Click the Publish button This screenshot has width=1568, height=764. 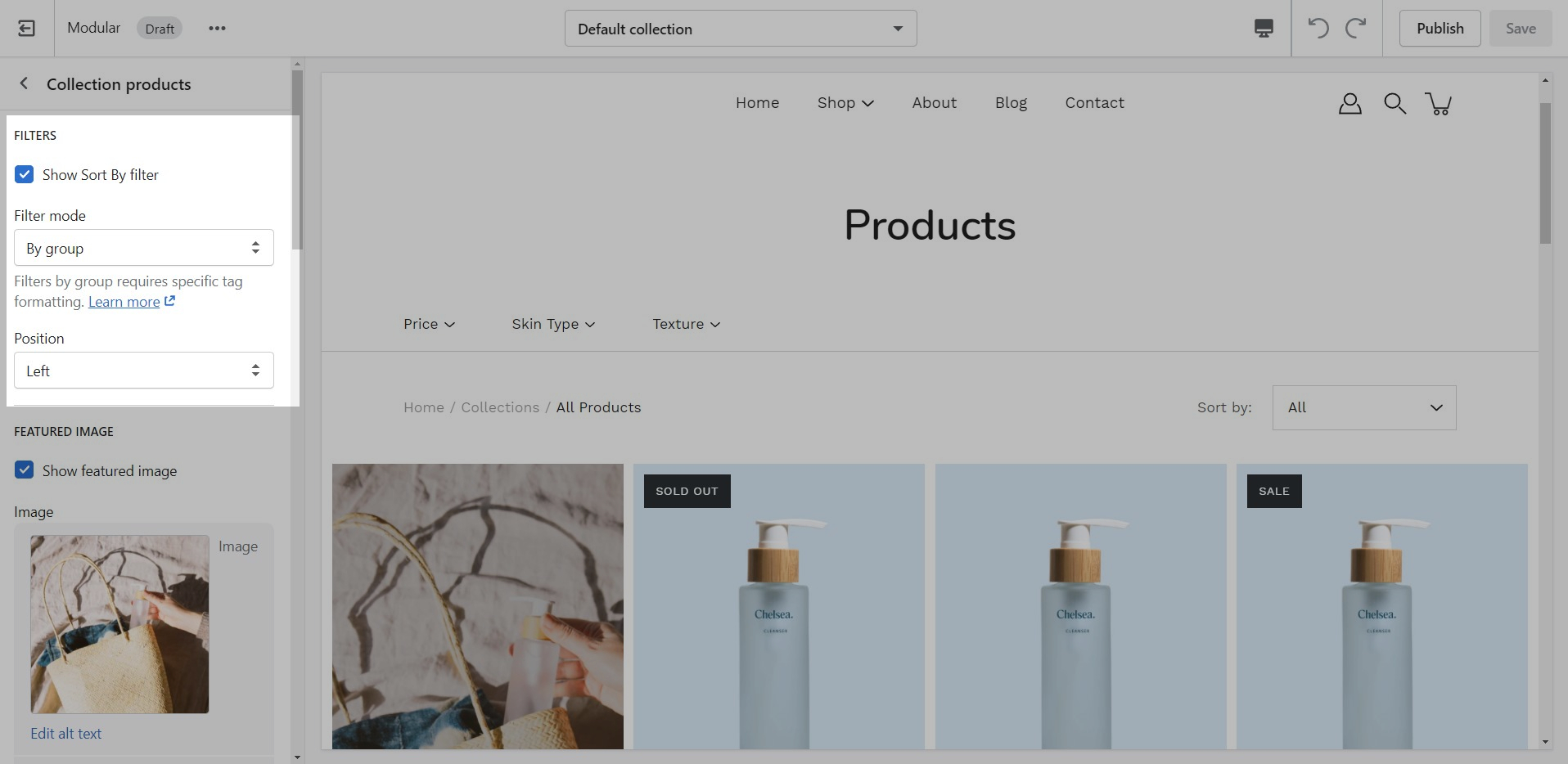click(1440, 29)
